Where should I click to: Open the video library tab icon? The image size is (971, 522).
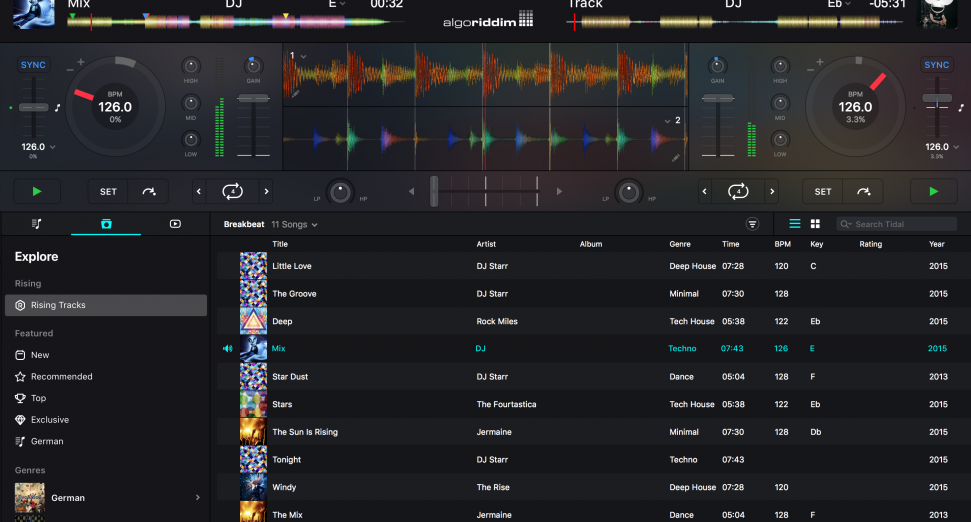(175, 224)
